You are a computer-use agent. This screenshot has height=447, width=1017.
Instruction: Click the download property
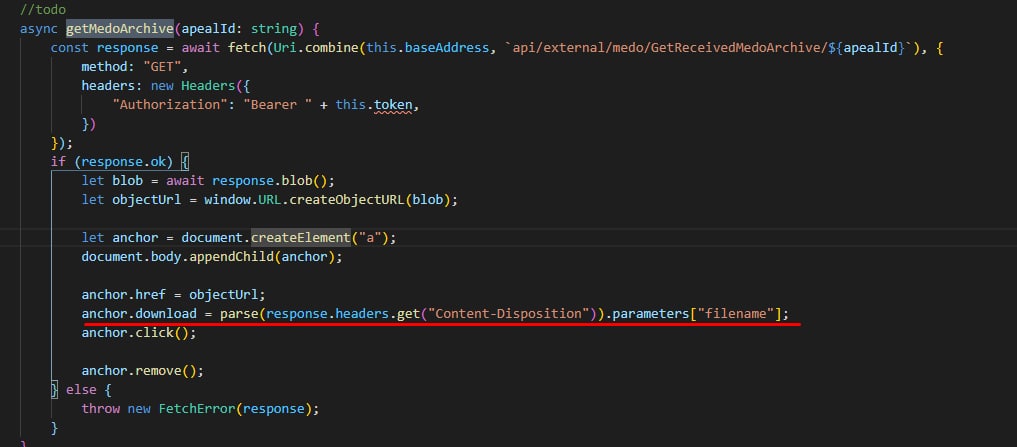coord(165,314)
